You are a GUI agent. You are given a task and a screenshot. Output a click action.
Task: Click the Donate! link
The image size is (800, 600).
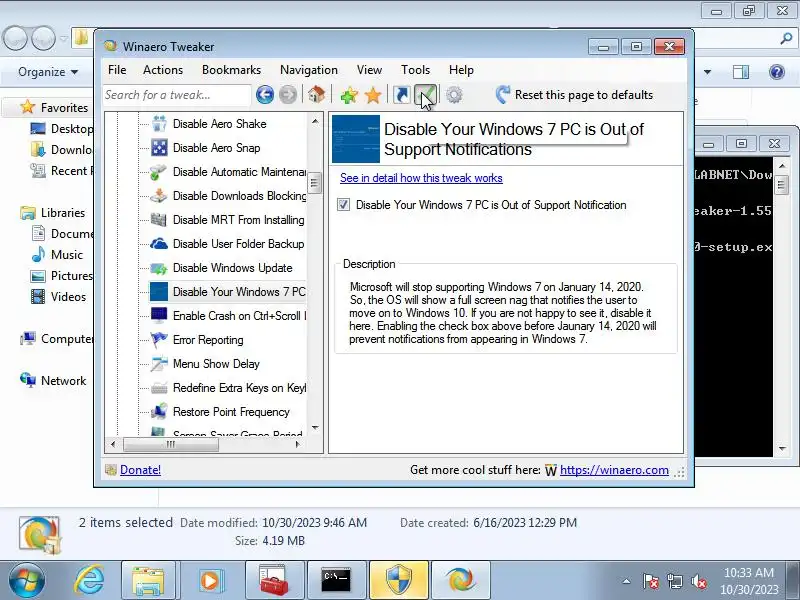coord(140,470)
